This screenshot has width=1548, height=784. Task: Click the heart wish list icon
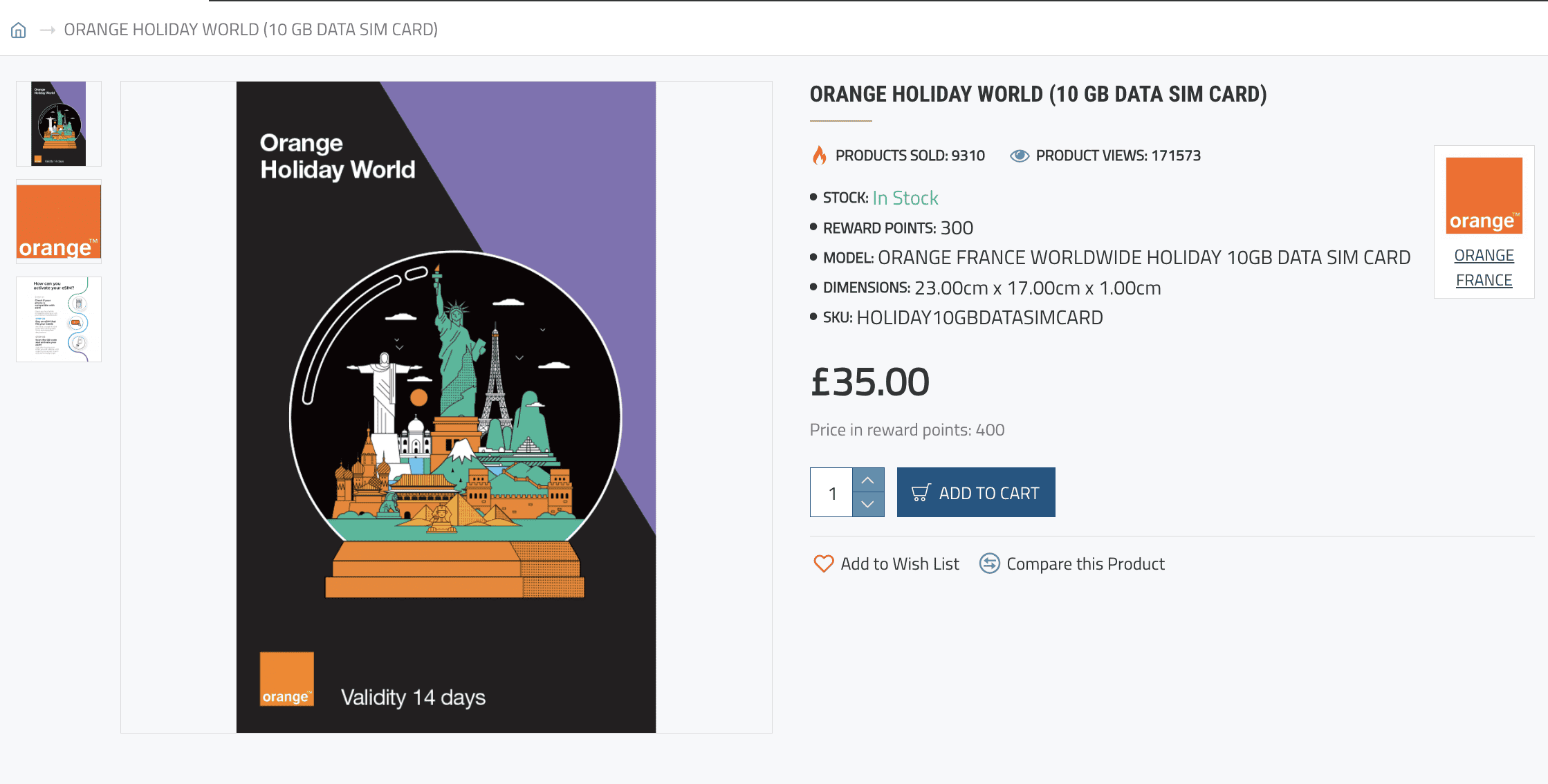[823, 564]
